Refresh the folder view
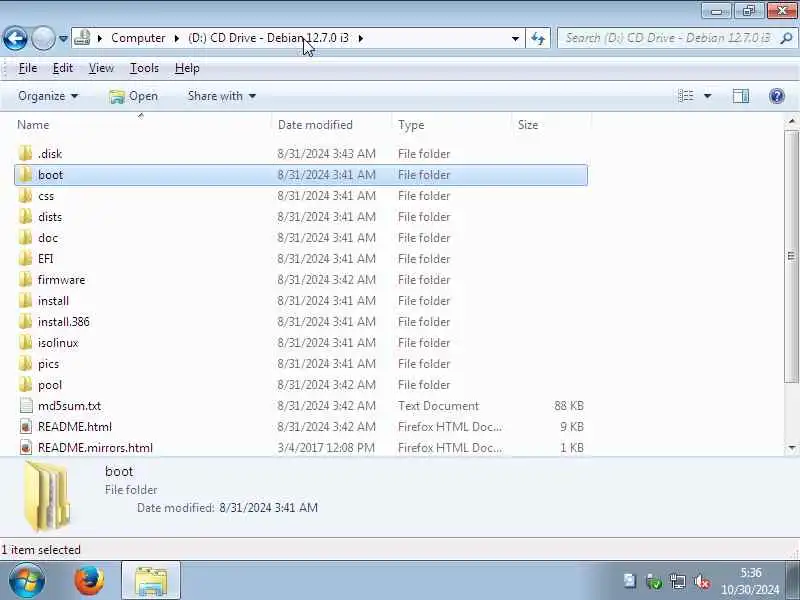This screenshot has width=800, height=600. click(x=538, y=38)
